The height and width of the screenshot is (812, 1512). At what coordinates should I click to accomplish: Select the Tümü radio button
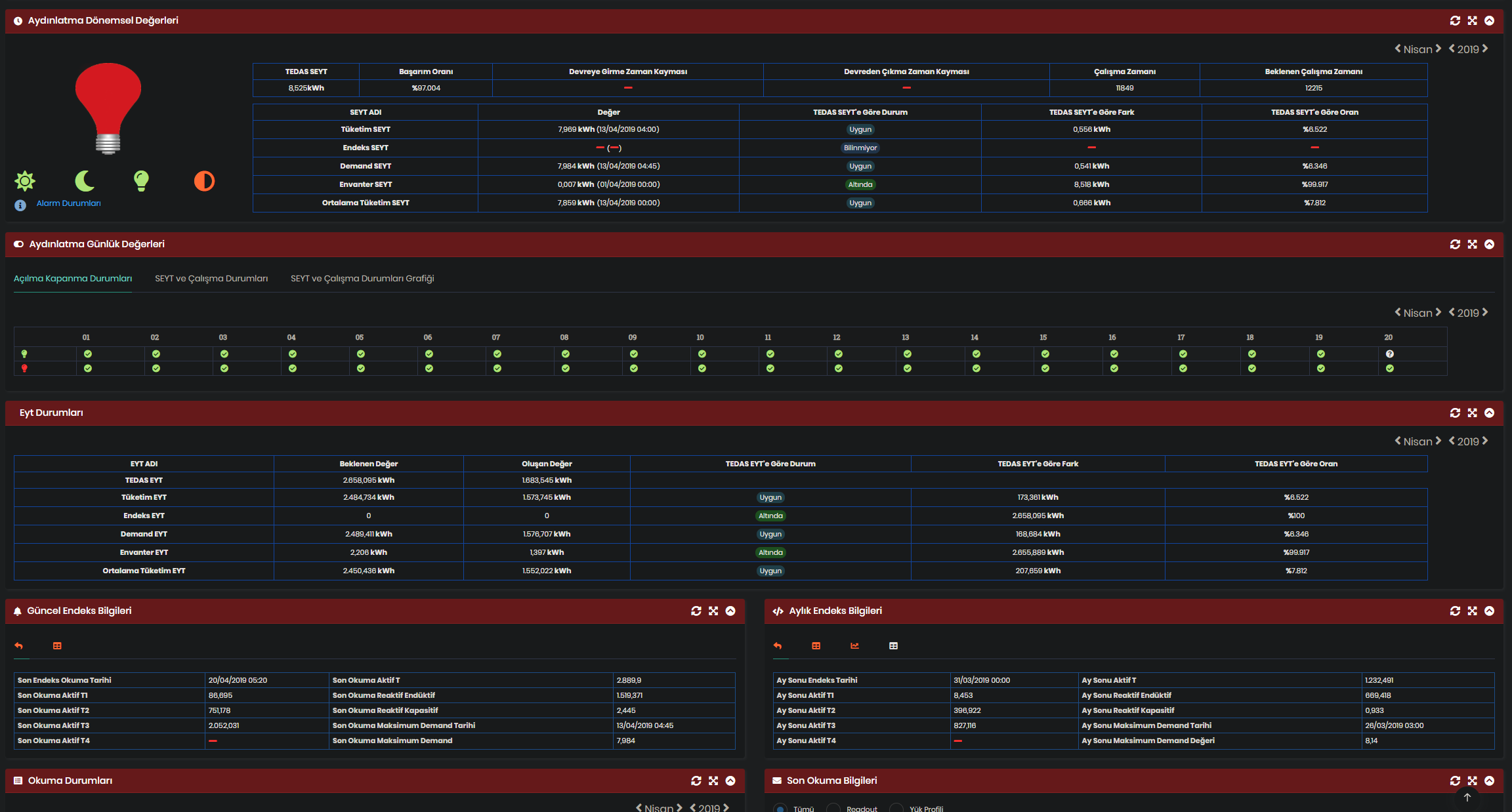tap(780, 809)
